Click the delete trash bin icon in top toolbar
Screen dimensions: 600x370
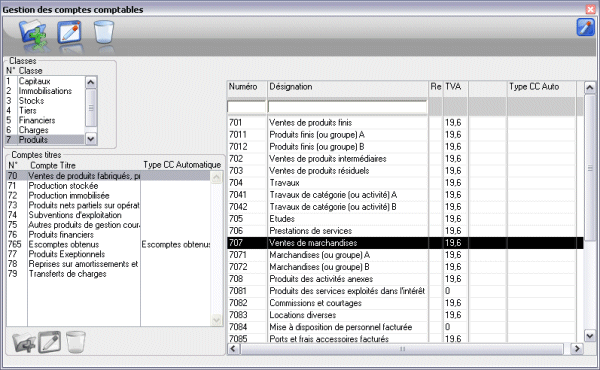click(x=104, y=33)
